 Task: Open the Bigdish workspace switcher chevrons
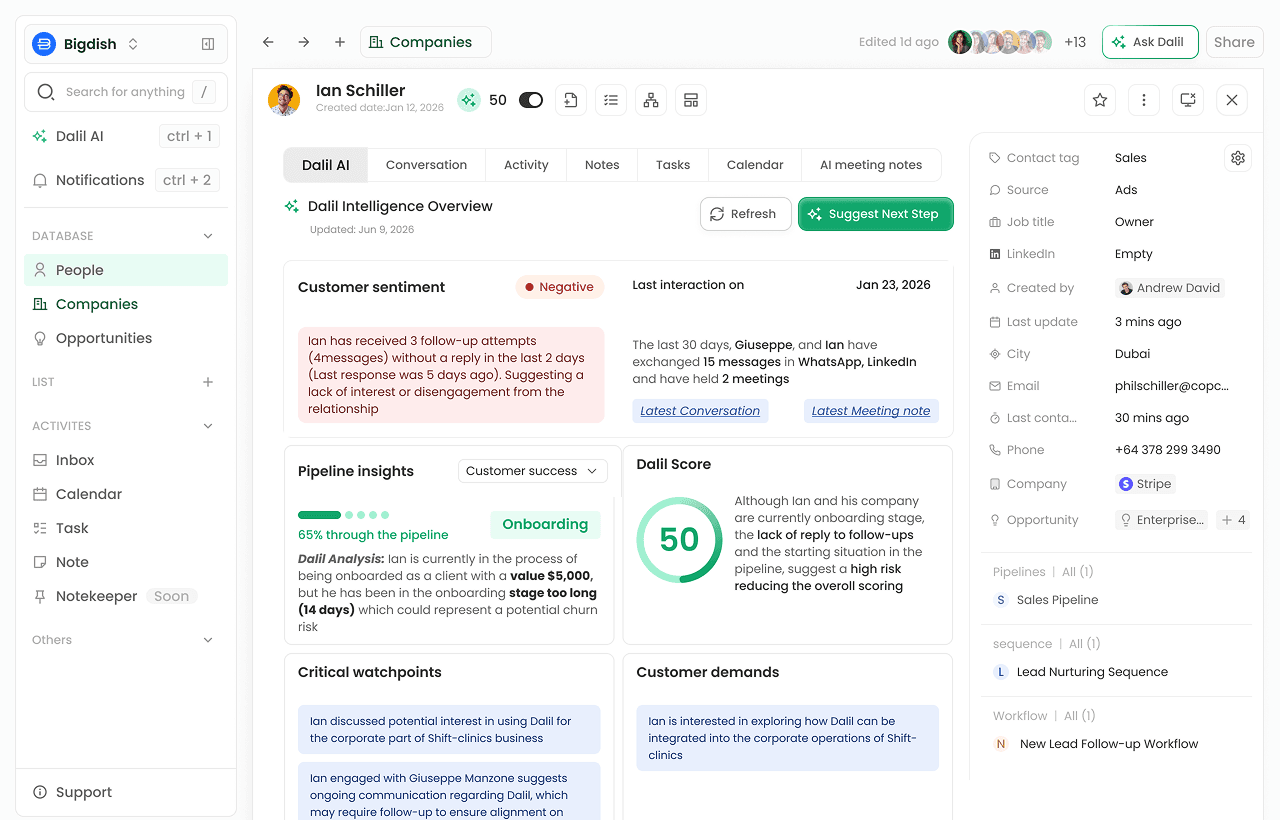pyautogui.click(x=133, y=44)
